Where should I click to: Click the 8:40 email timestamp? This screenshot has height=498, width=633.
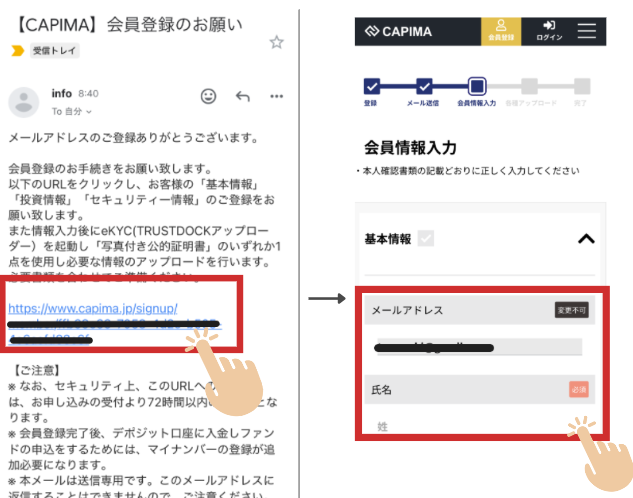click(x=88, y=94)
